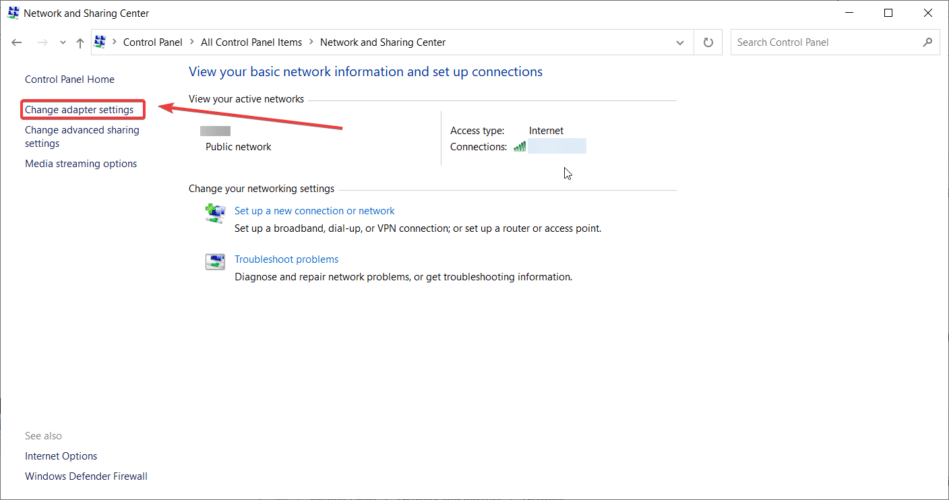The width and height of the screenshot is (949, 500).
Task: Click the green Wi-Fi signal bars icon
Action: [x=519, y=146]
